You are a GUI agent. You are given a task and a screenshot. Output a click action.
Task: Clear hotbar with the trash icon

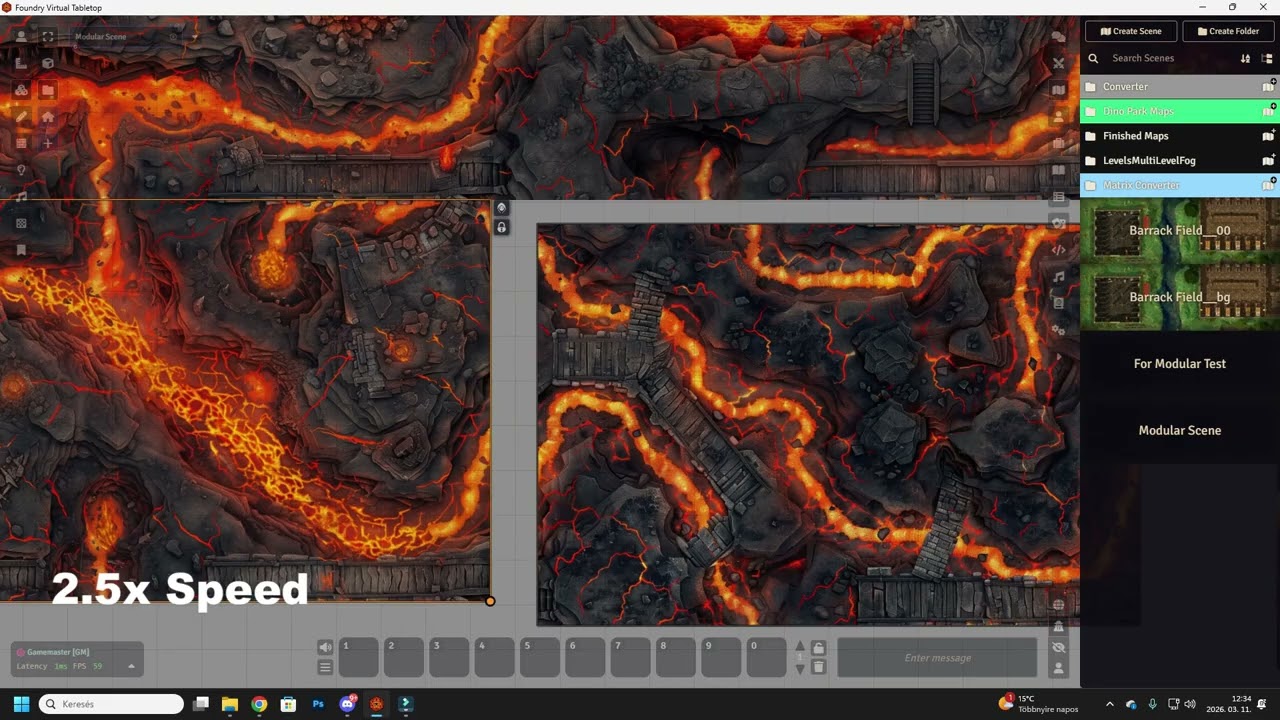818,667
